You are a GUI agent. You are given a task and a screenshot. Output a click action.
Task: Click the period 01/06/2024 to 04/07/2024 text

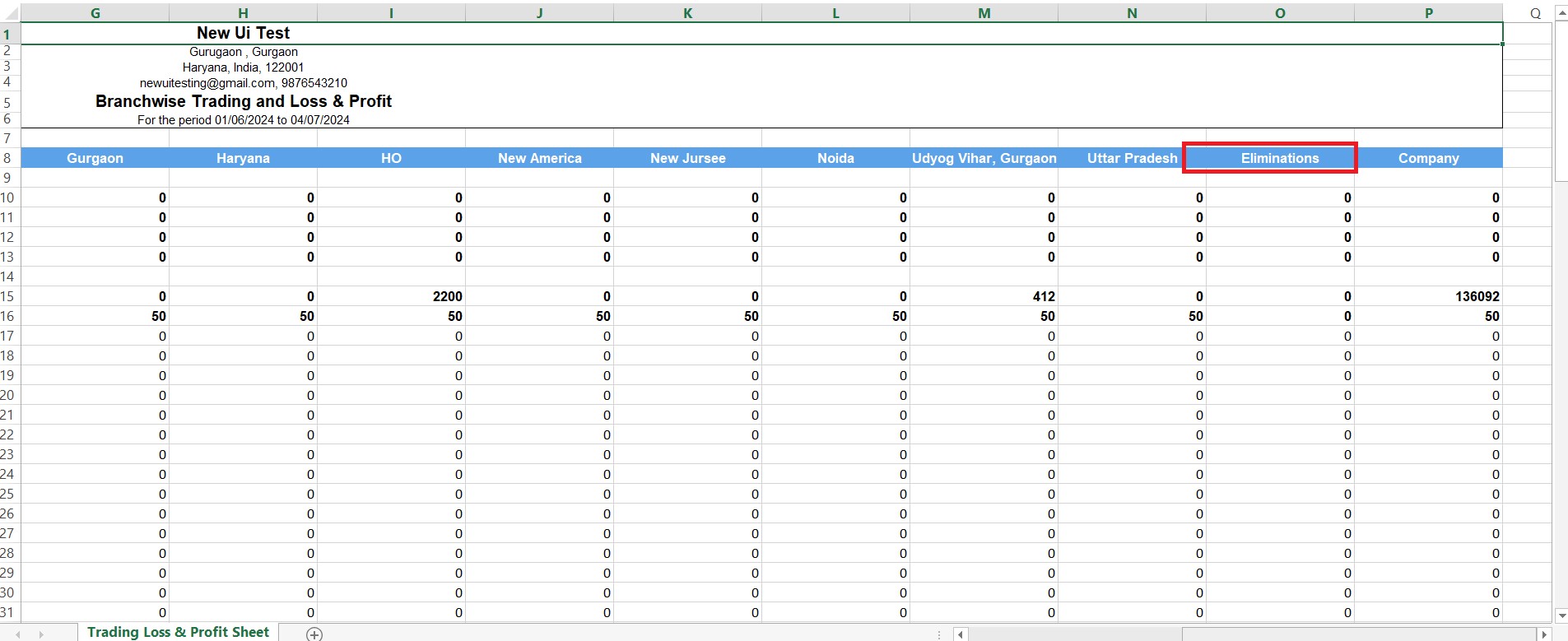[244, 120]
